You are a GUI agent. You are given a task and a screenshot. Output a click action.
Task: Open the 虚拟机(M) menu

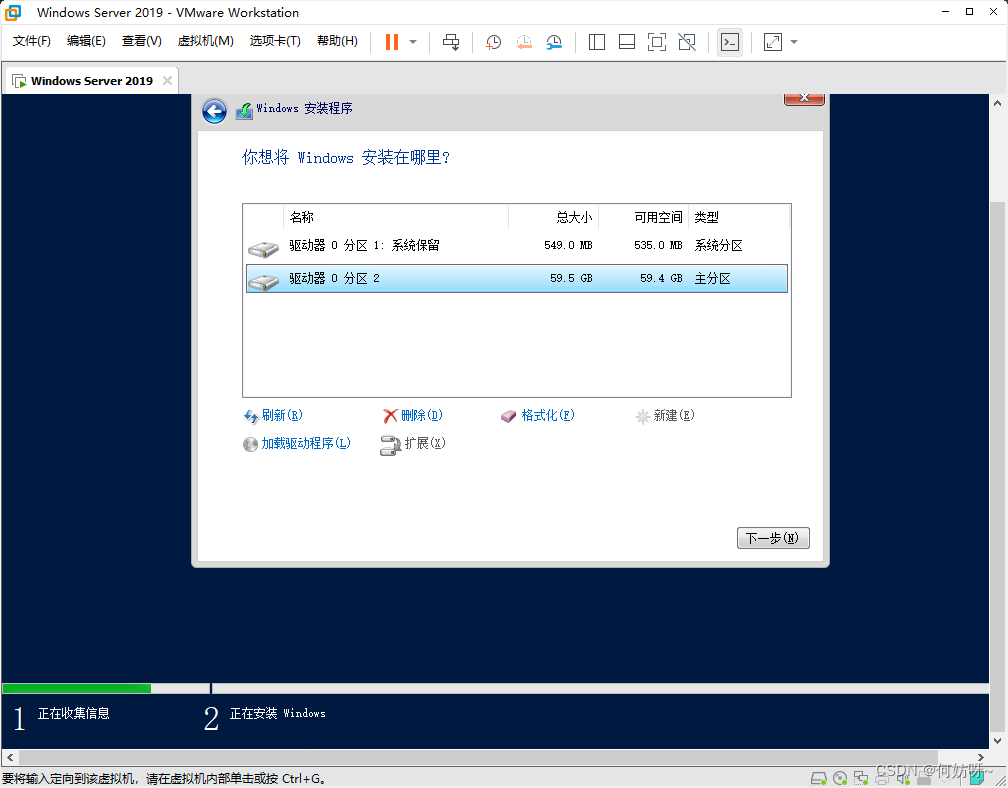(206, 41)
